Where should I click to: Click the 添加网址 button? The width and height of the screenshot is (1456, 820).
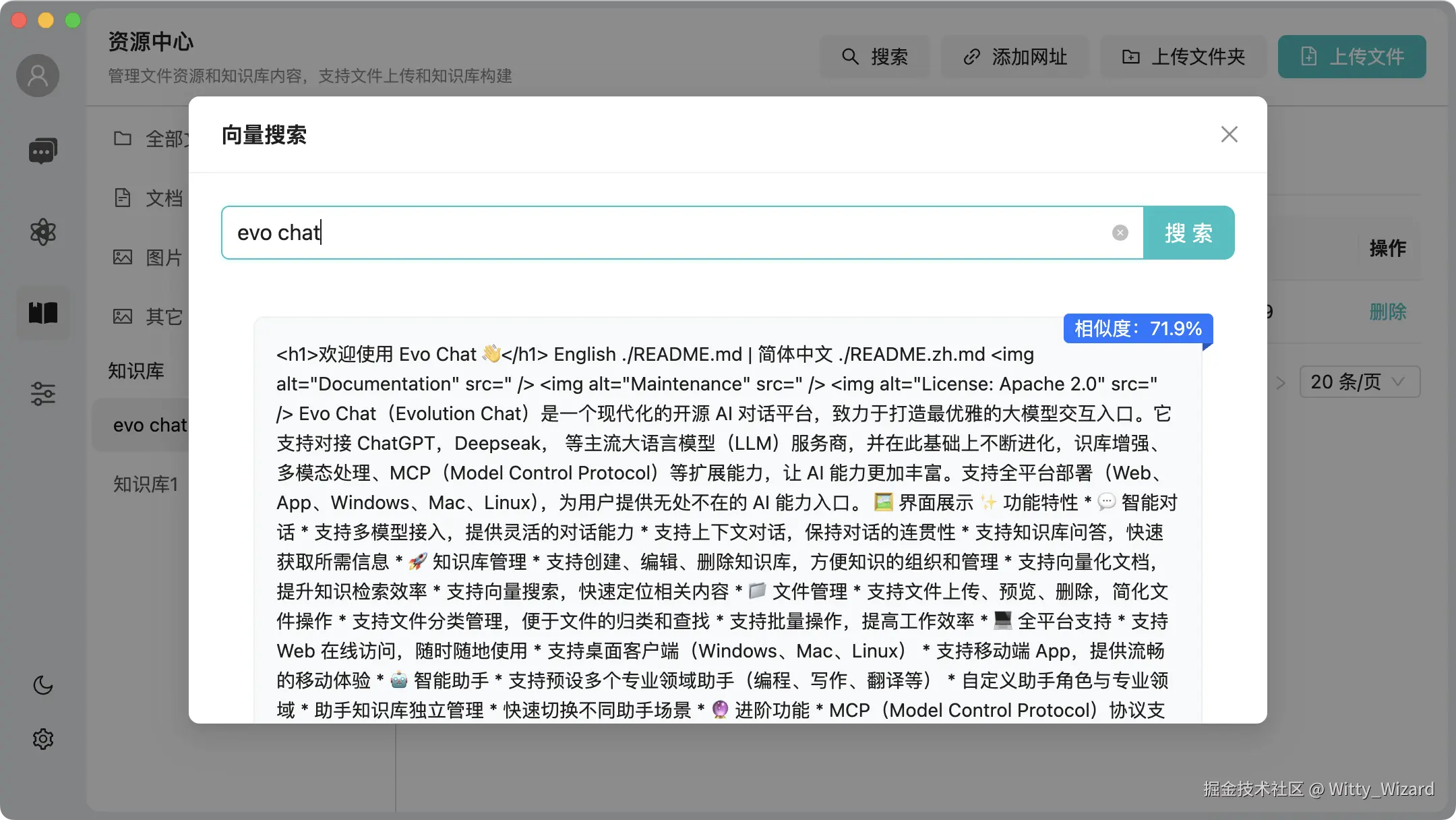(1014, 57)
